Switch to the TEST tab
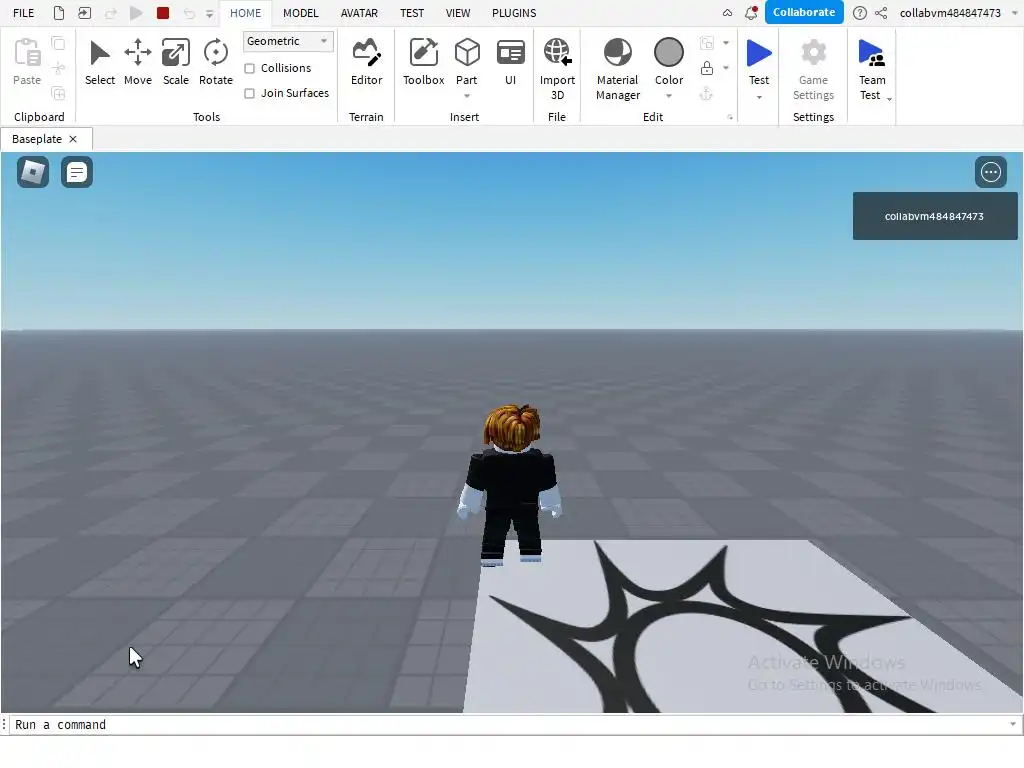Screen dimensions: 1024x768 (x=412, y=12)
